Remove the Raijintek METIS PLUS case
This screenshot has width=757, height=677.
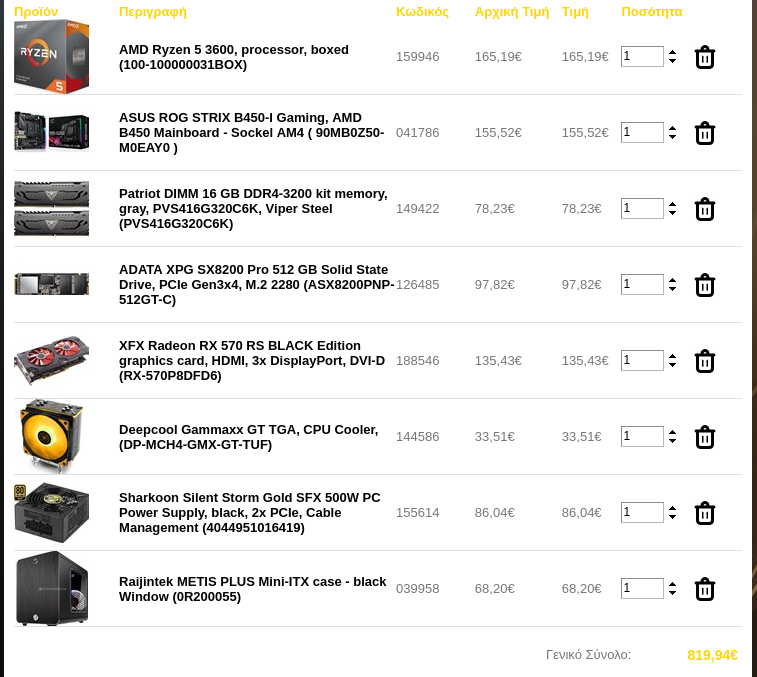point(704,589)
